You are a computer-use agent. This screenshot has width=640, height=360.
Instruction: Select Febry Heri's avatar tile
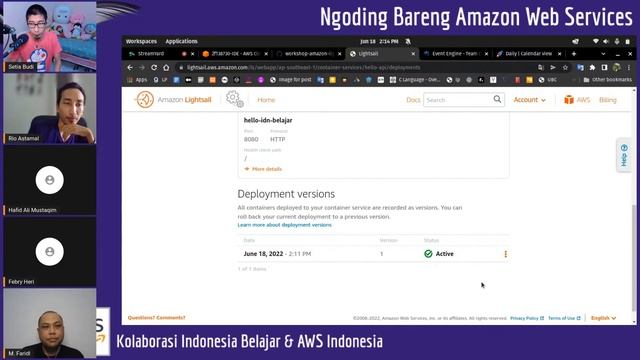point(49,251)
